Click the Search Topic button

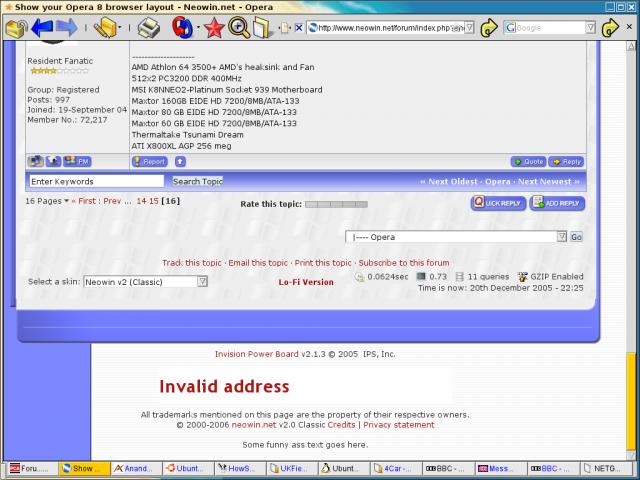pyautogui.click(x=198, y=182)
